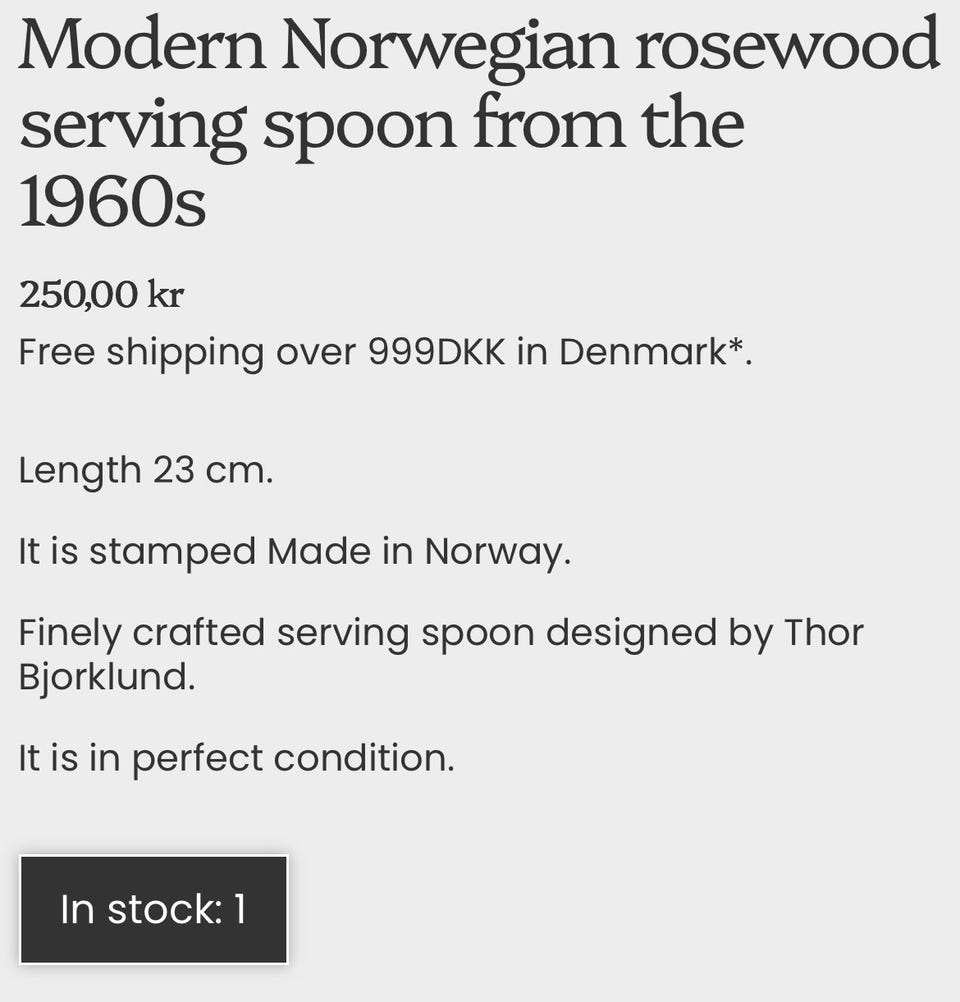
Task: Click the word "Length" in the dimensions line
Action: (x=80, y=469)
